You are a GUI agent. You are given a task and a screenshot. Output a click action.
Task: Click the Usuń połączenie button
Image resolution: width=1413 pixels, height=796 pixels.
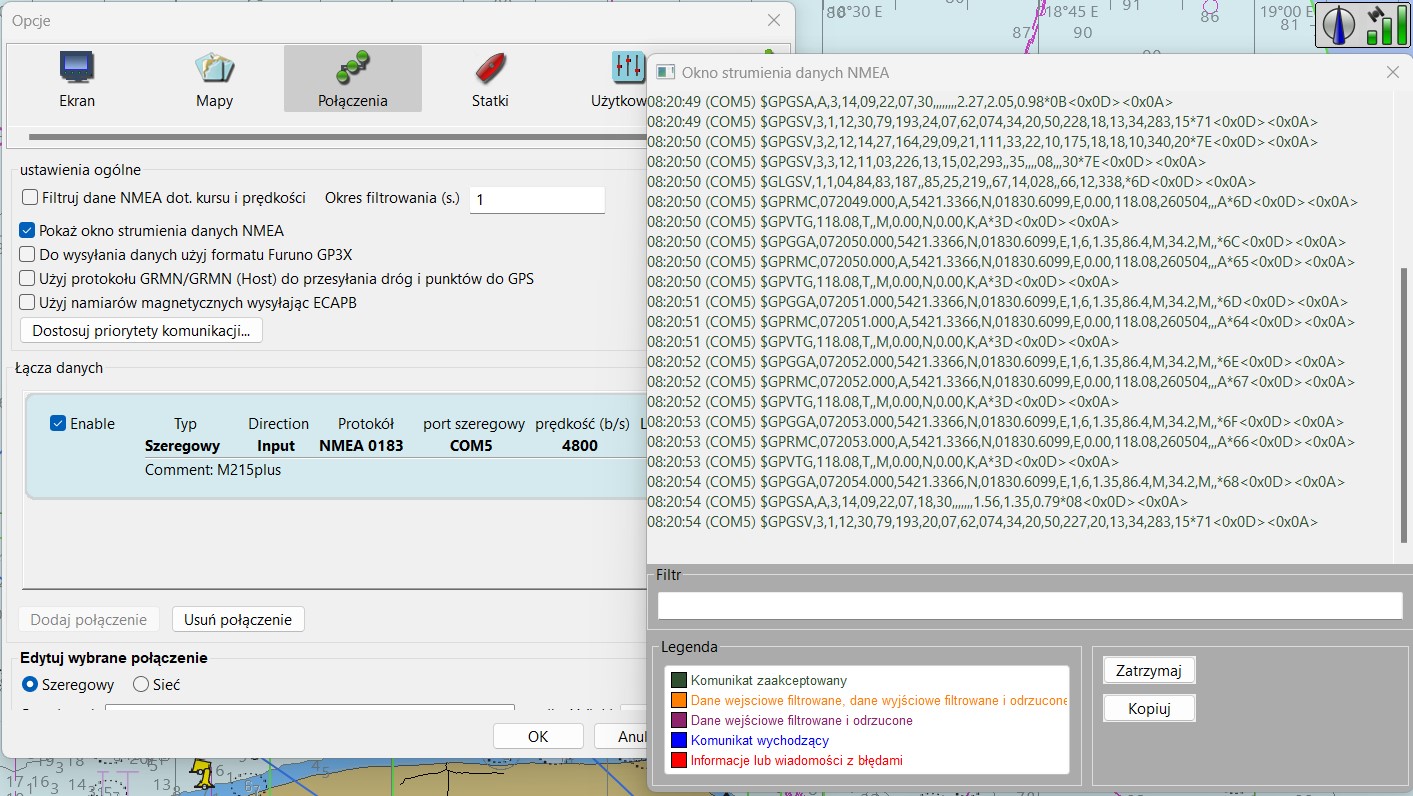(x=238, y=619)
